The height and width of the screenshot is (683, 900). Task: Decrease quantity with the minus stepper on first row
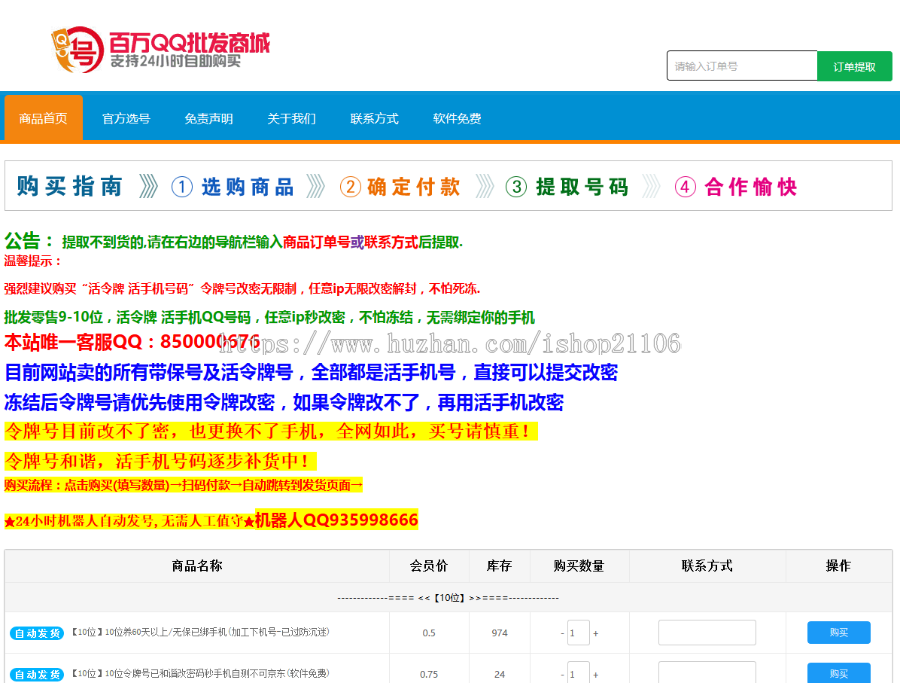point(560,632)
